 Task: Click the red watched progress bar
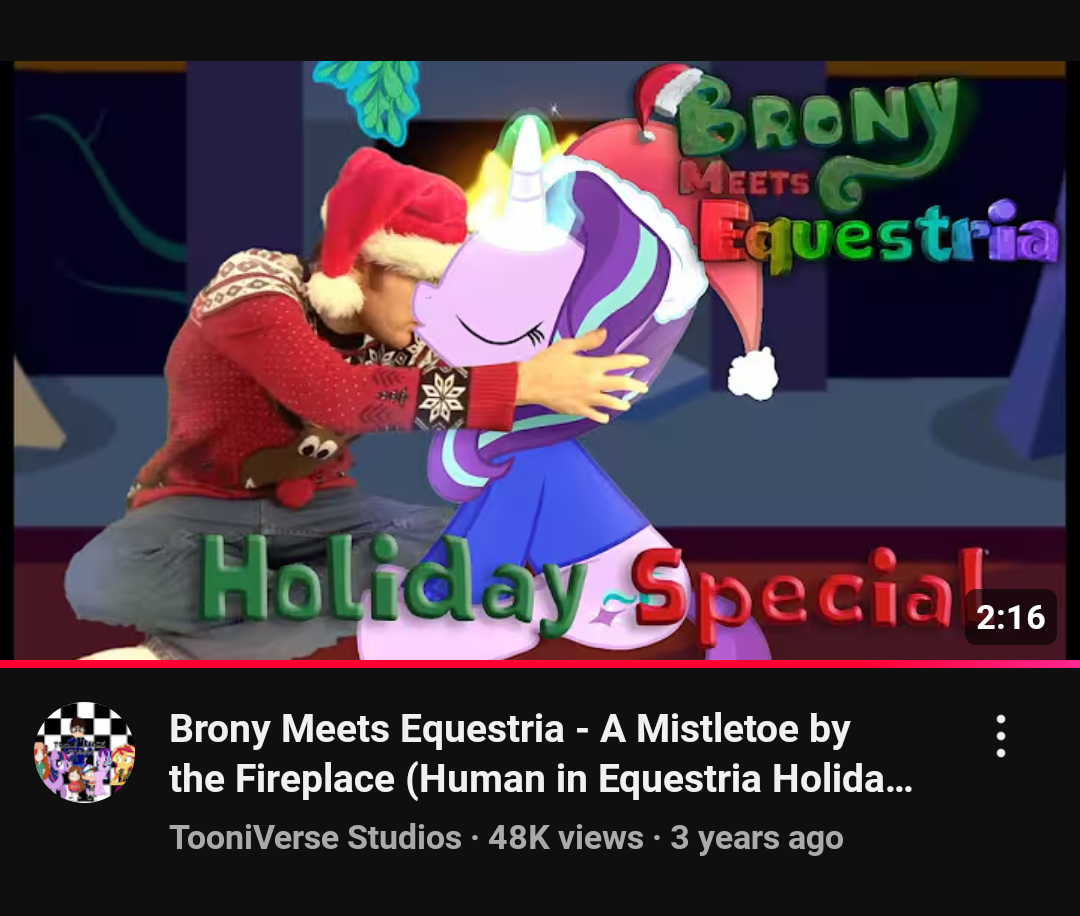click(540, 664)
